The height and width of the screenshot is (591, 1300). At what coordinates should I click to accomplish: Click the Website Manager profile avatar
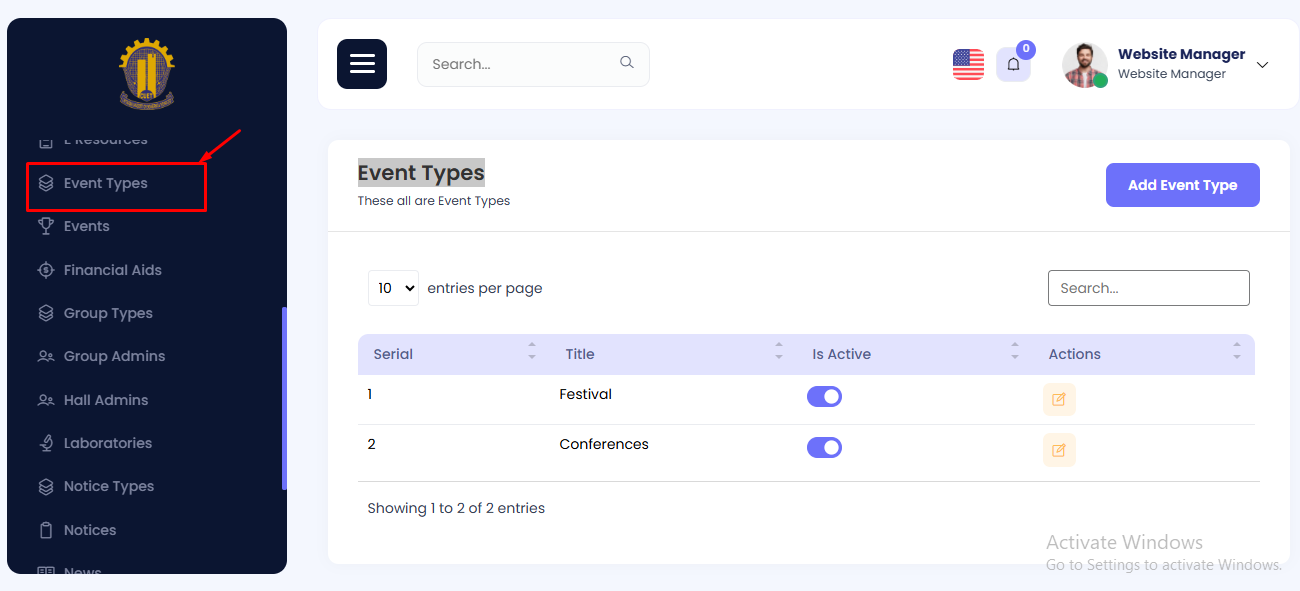1084,65
